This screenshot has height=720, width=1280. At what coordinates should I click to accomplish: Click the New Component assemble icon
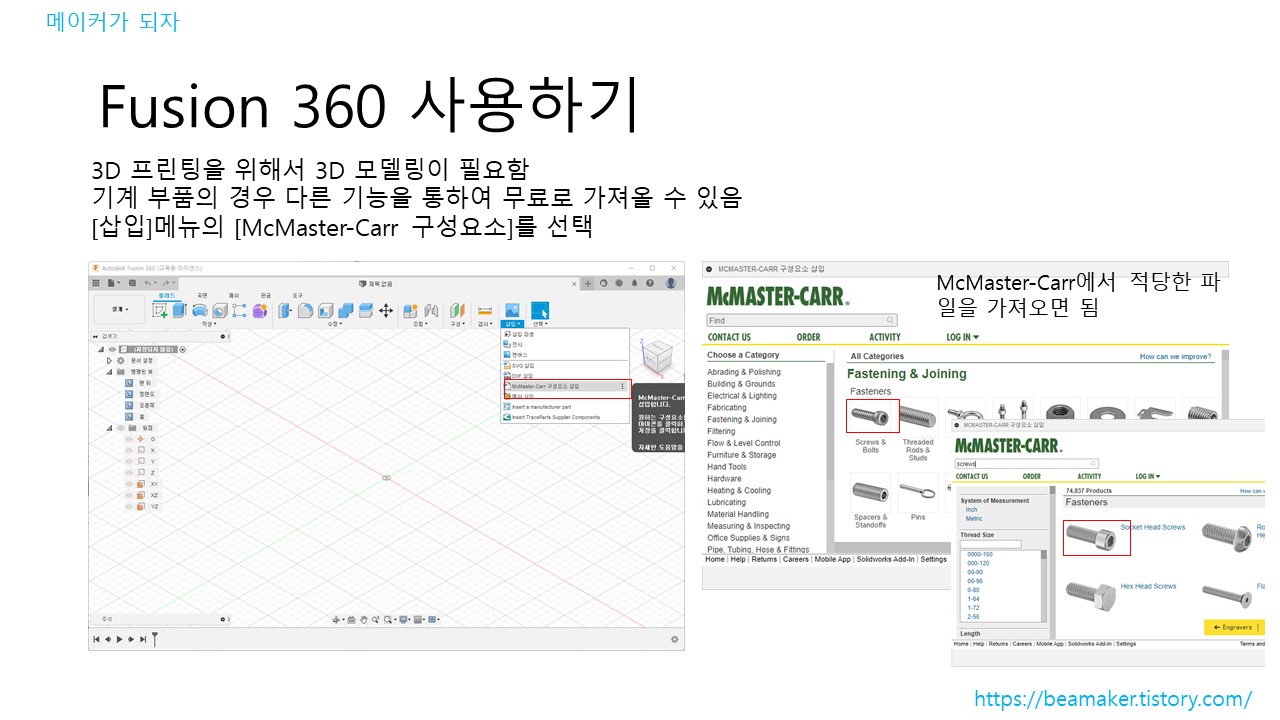point(411,310)
